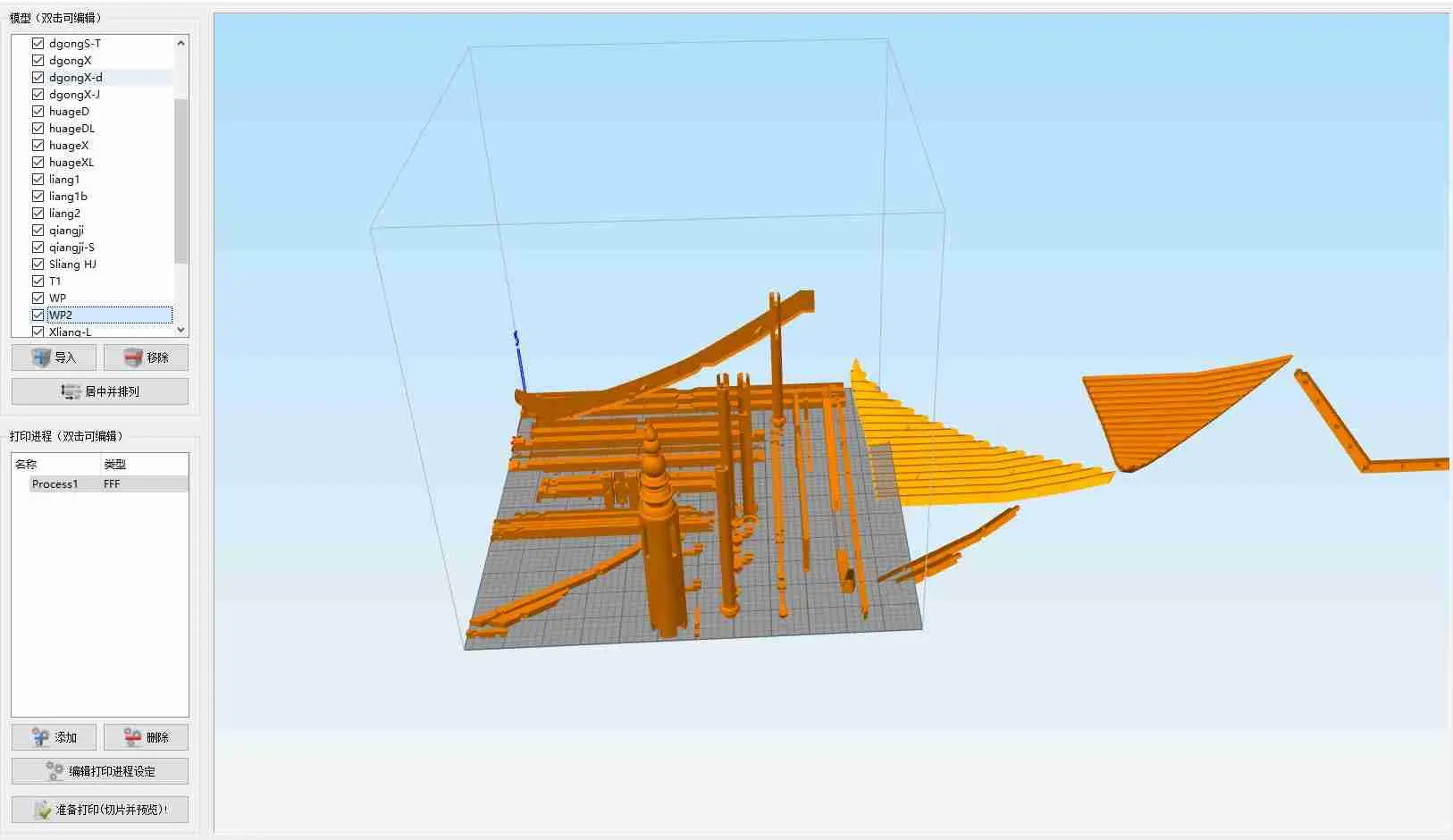
Task: Click Prepare to Print slice preview button
Action: [100, 810]
